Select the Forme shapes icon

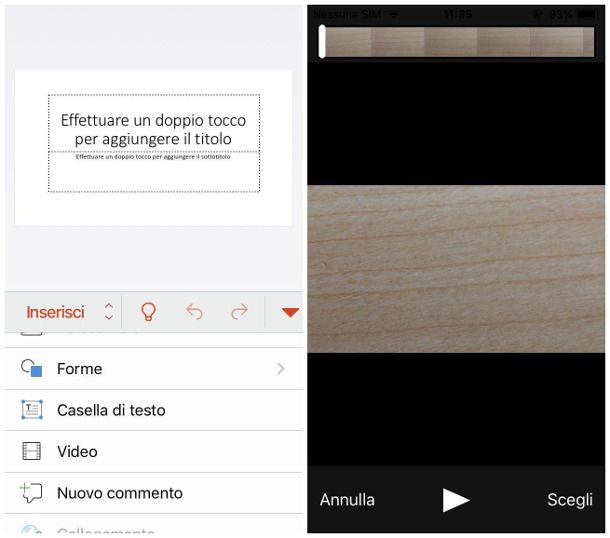pos(32,369)
